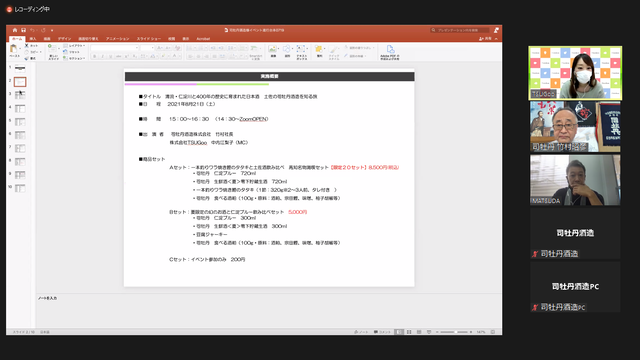Toggle Underline formatting

110,56
